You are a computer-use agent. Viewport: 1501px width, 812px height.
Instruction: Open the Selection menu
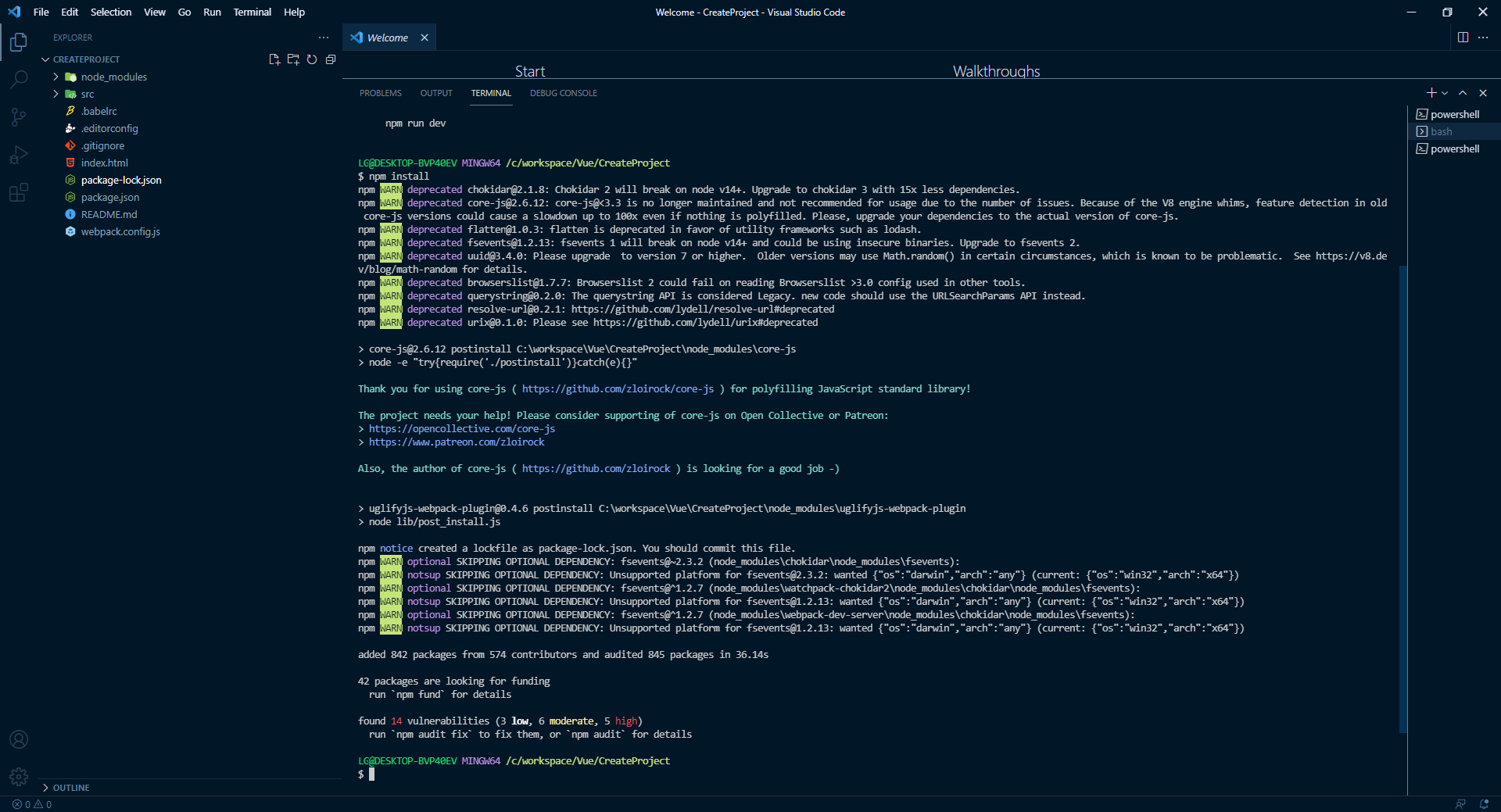coord(111,12)
